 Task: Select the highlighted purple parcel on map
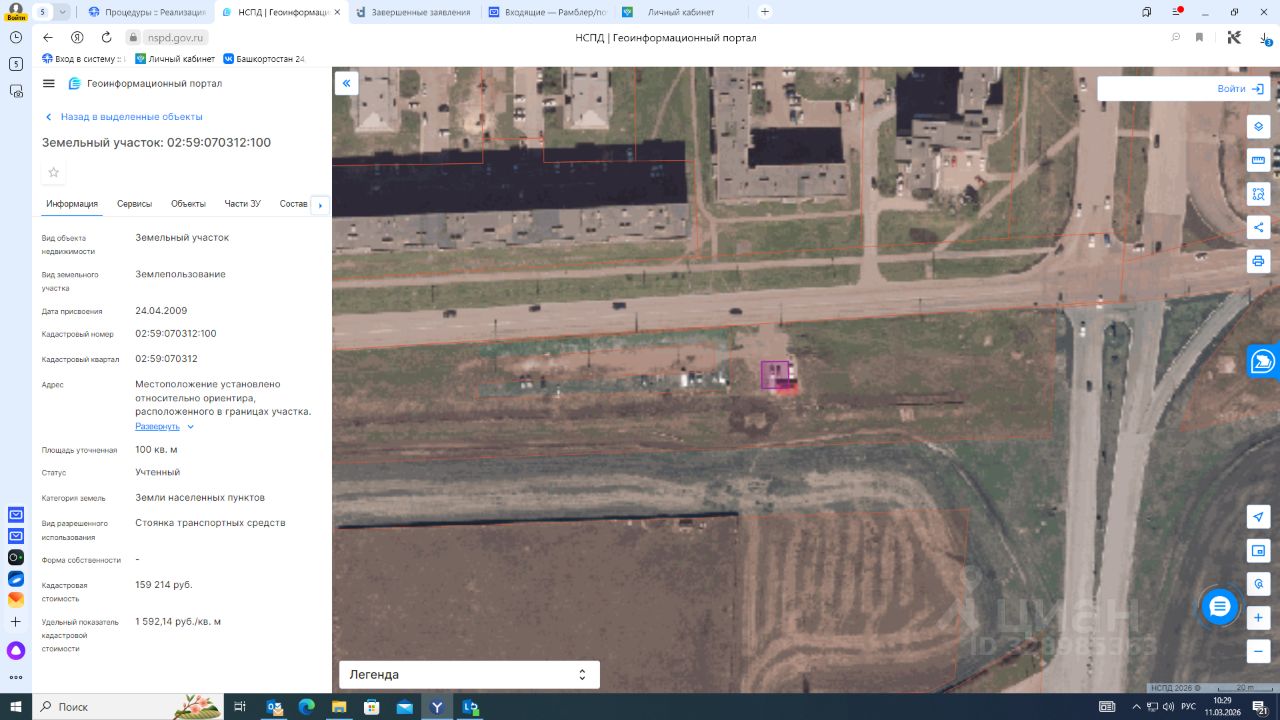pyautogui.click(x=775, y=375)
